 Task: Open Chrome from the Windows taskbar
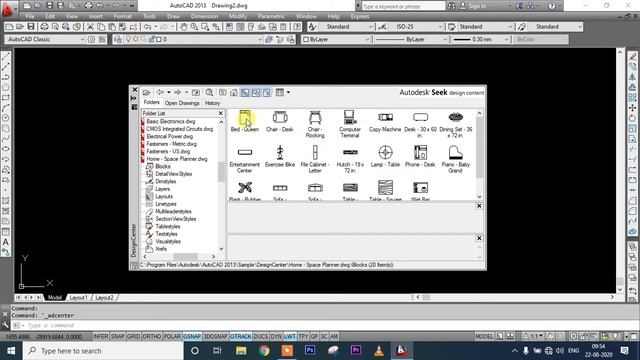pyautogui.click(x=264, y=351)
